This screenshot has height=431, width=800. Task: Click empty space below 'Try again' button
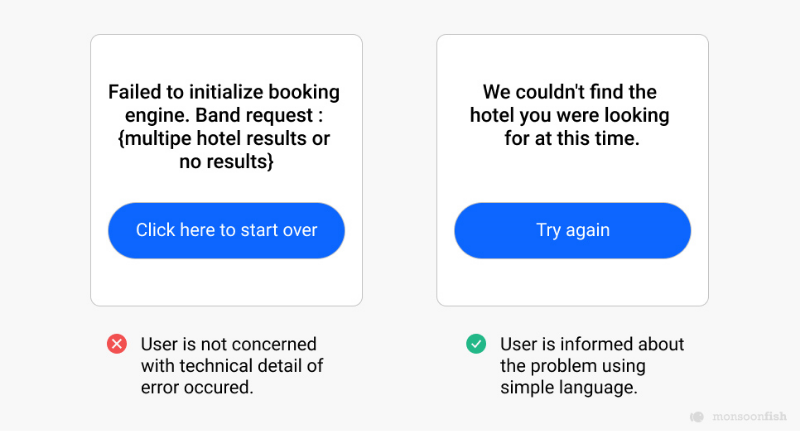(572, 282)
